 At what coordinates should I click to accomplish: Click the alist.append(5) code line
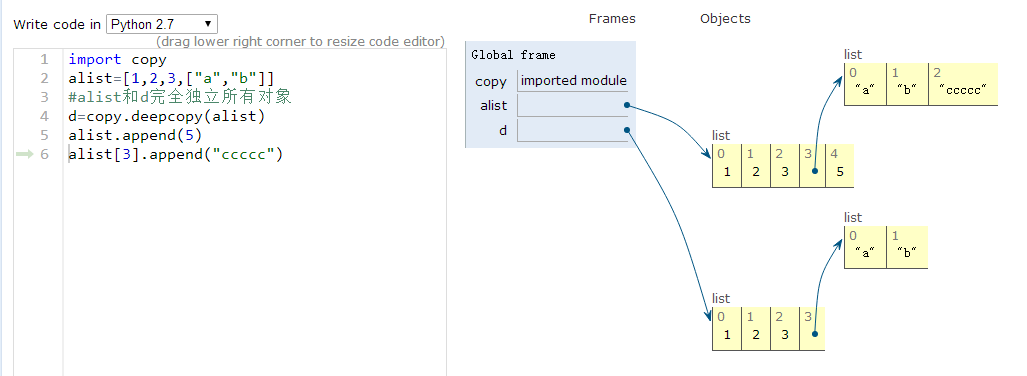coord(135,136)
